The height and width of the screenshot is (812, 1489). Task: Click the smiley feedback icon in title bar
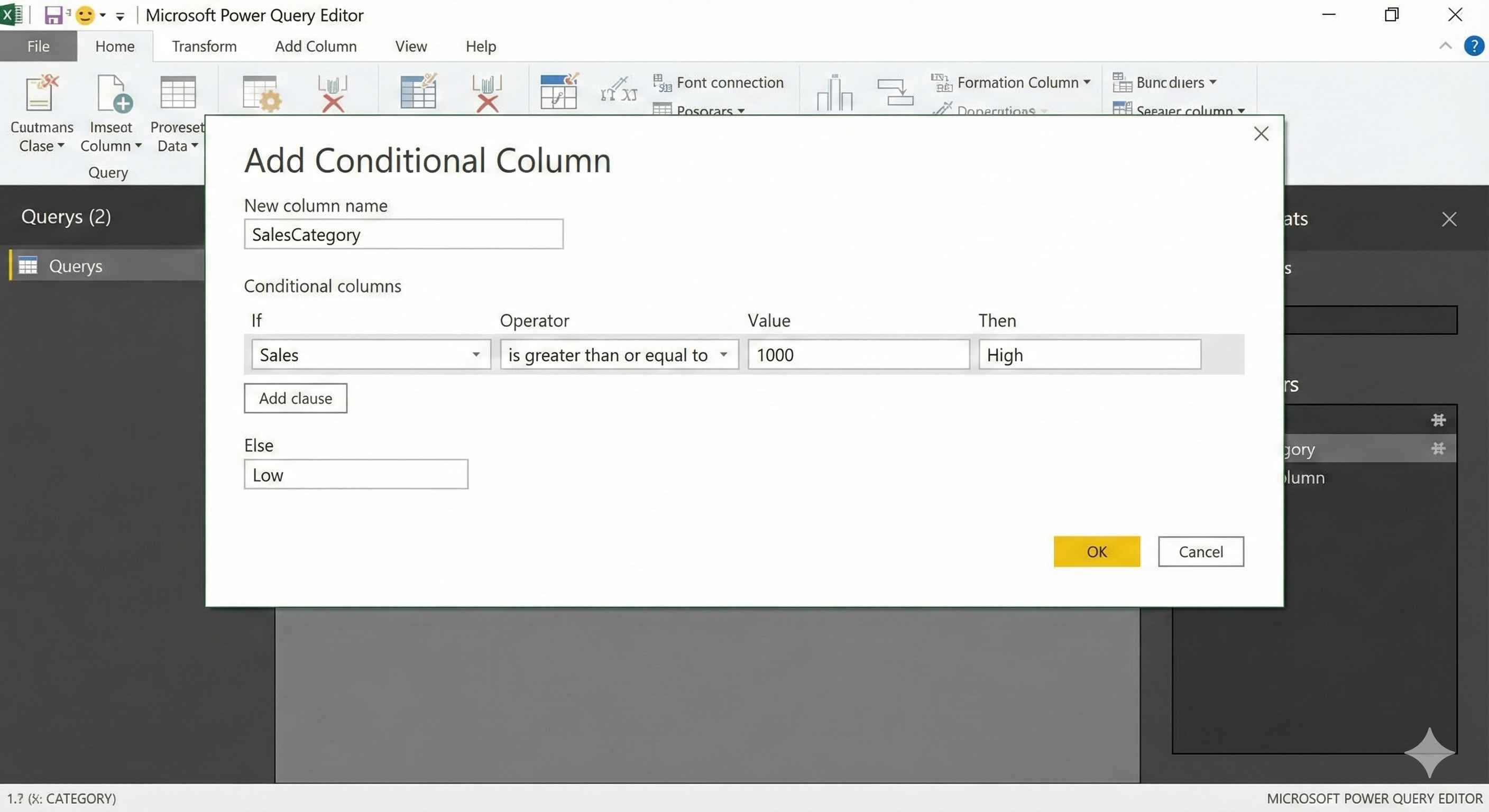[85, 15]
